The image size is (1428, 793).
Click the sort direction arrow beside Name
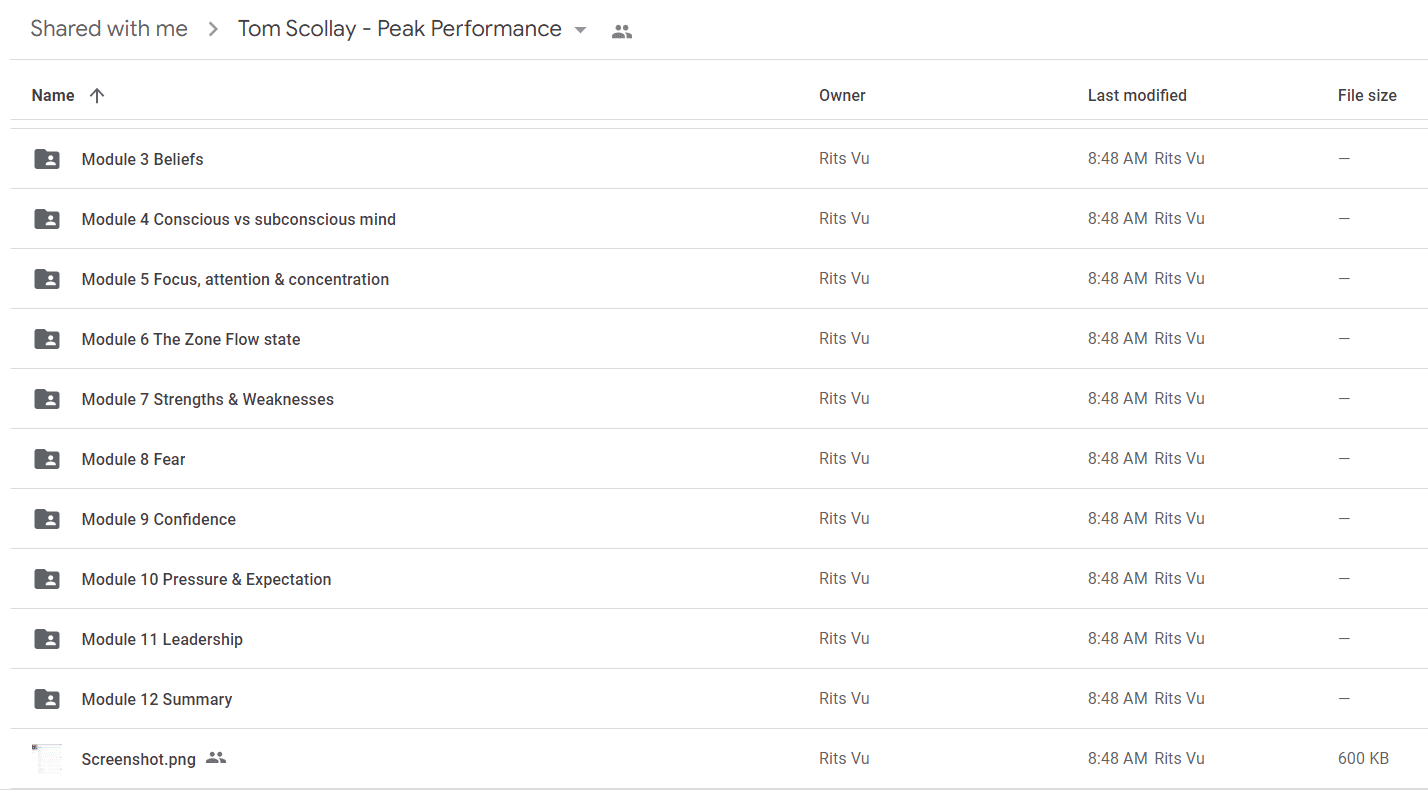point(97,96)
